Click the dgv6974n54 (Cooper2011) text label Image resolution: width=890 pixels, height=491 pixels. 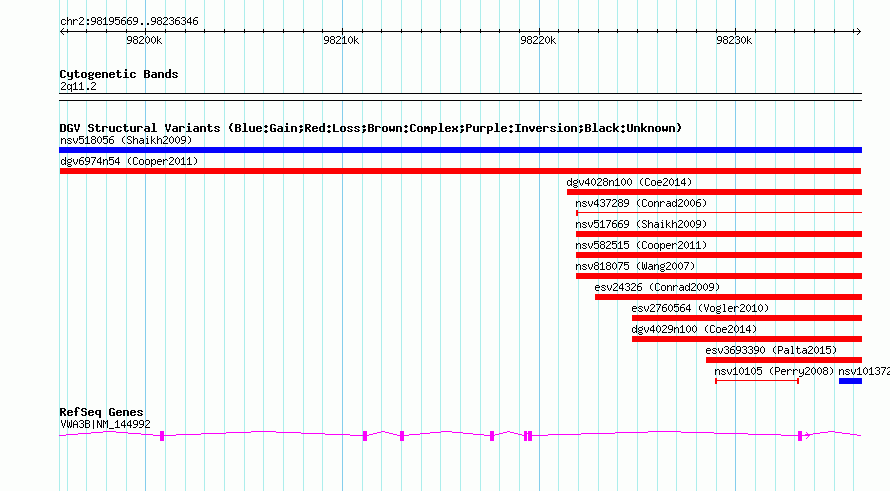coord(129,161)
